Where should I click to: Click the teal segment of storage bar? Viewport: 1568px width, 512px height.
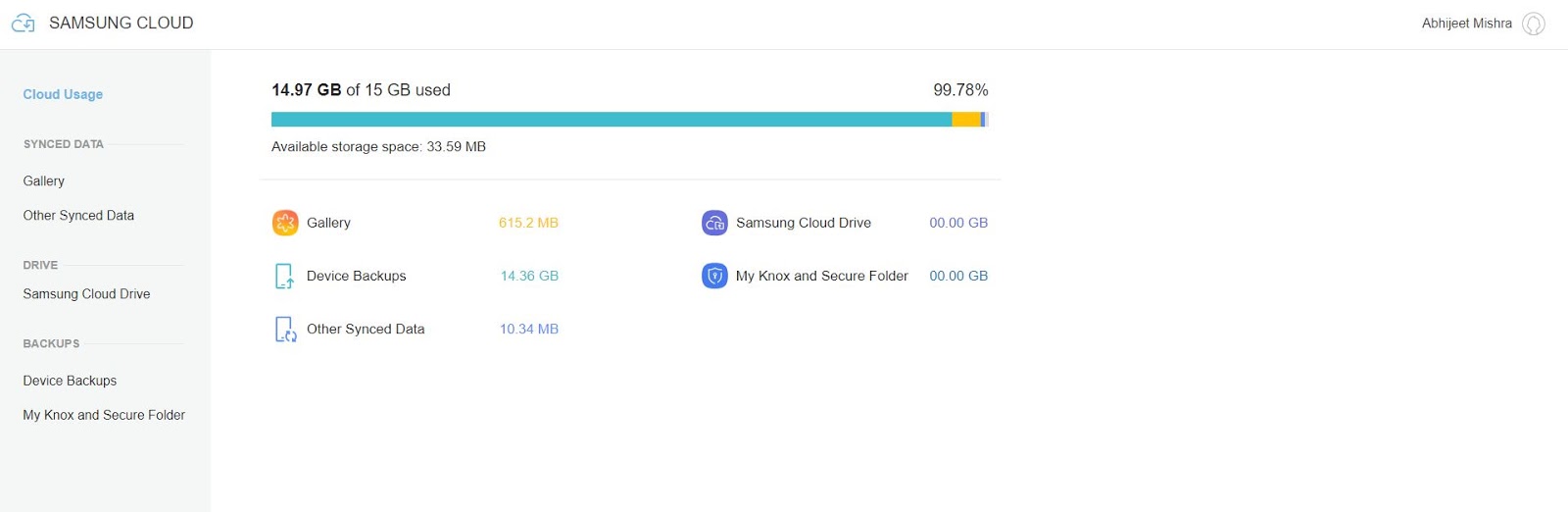[x=608, y=120]
